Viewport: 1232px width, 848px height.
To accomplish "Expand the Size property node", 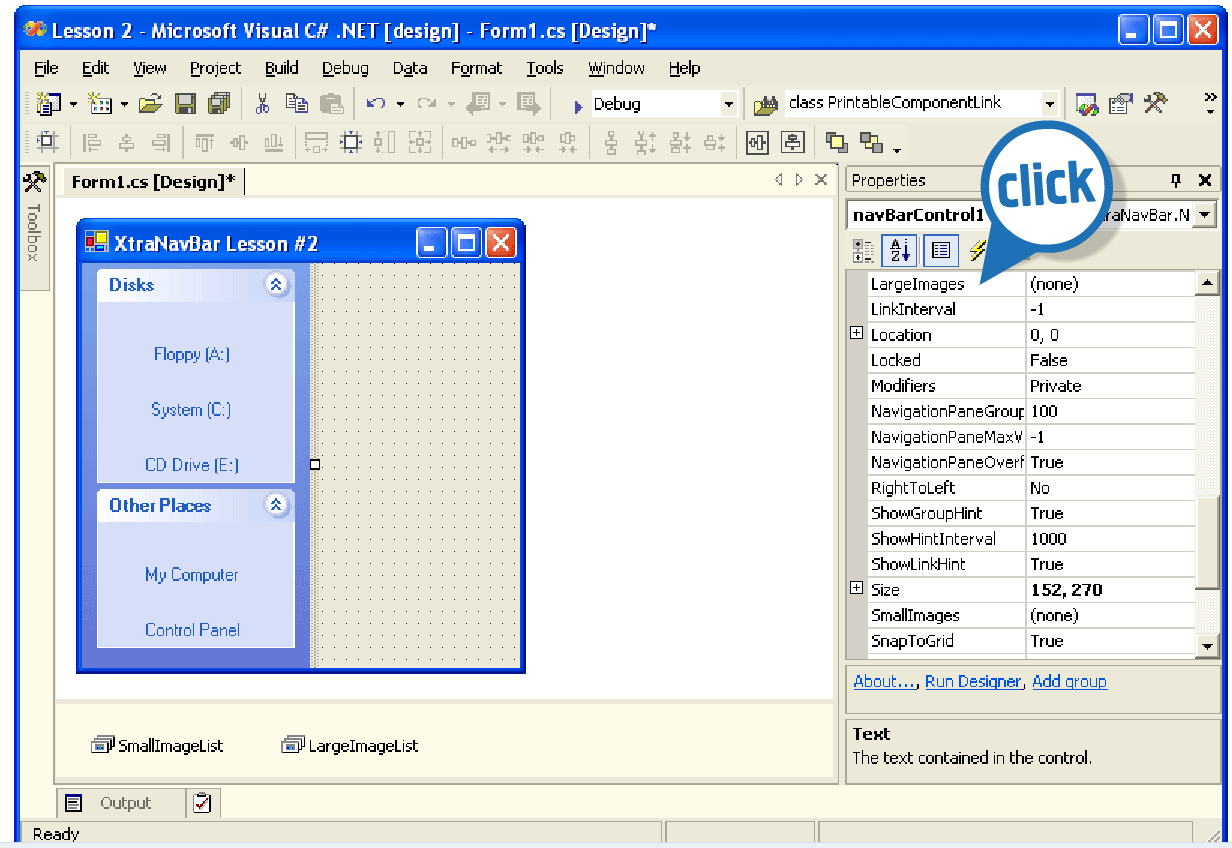I will tap(856, 589).
